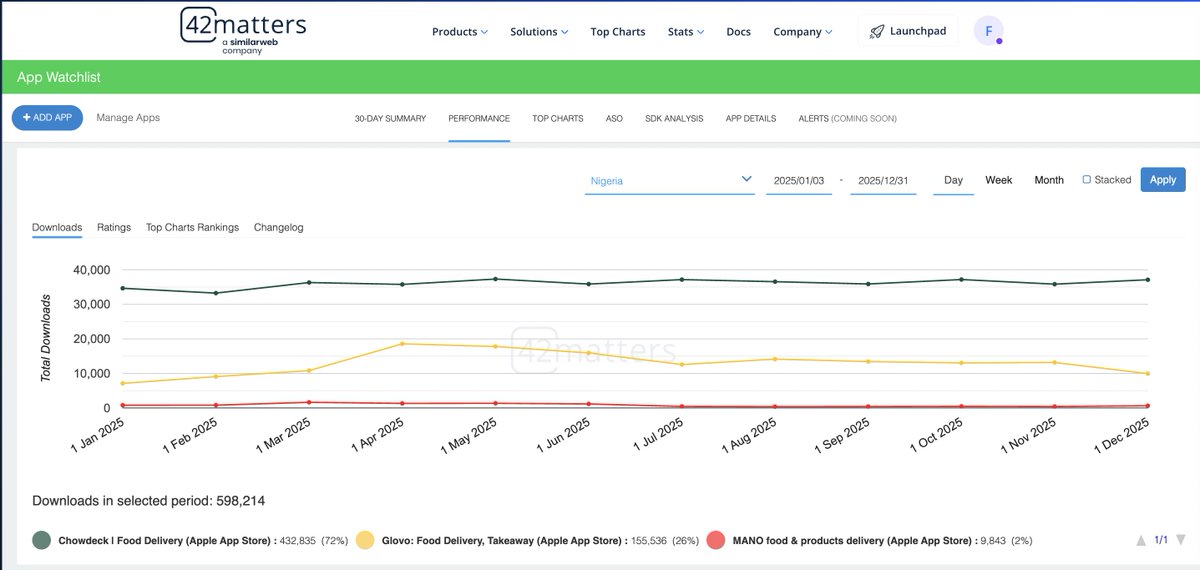This screenshot has width=1200, height=570.
Task: Click the Chowdeck 1 Dec 2025 data point
Action: [x=1147, y=280]
